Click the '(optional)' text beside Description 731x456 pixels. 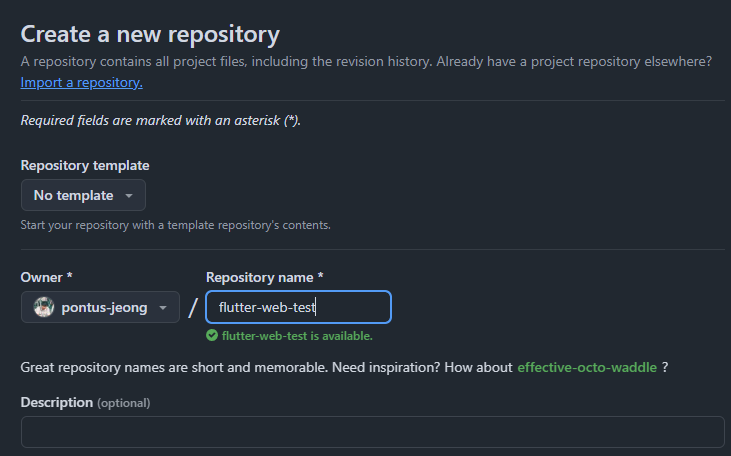coord(124,403)
